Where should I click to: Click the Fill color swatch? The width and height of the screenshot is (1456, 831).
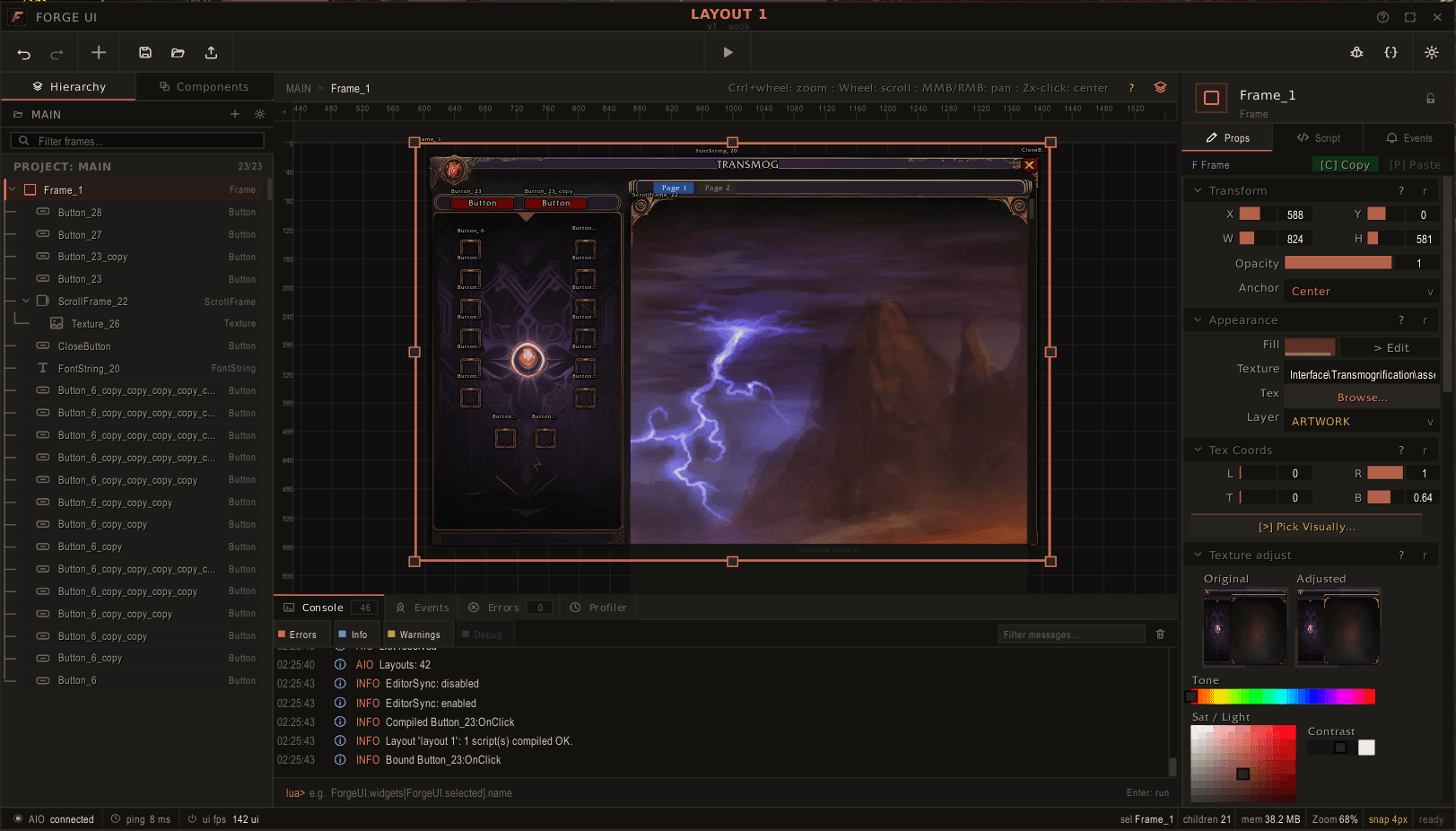tap(1310, 347)
